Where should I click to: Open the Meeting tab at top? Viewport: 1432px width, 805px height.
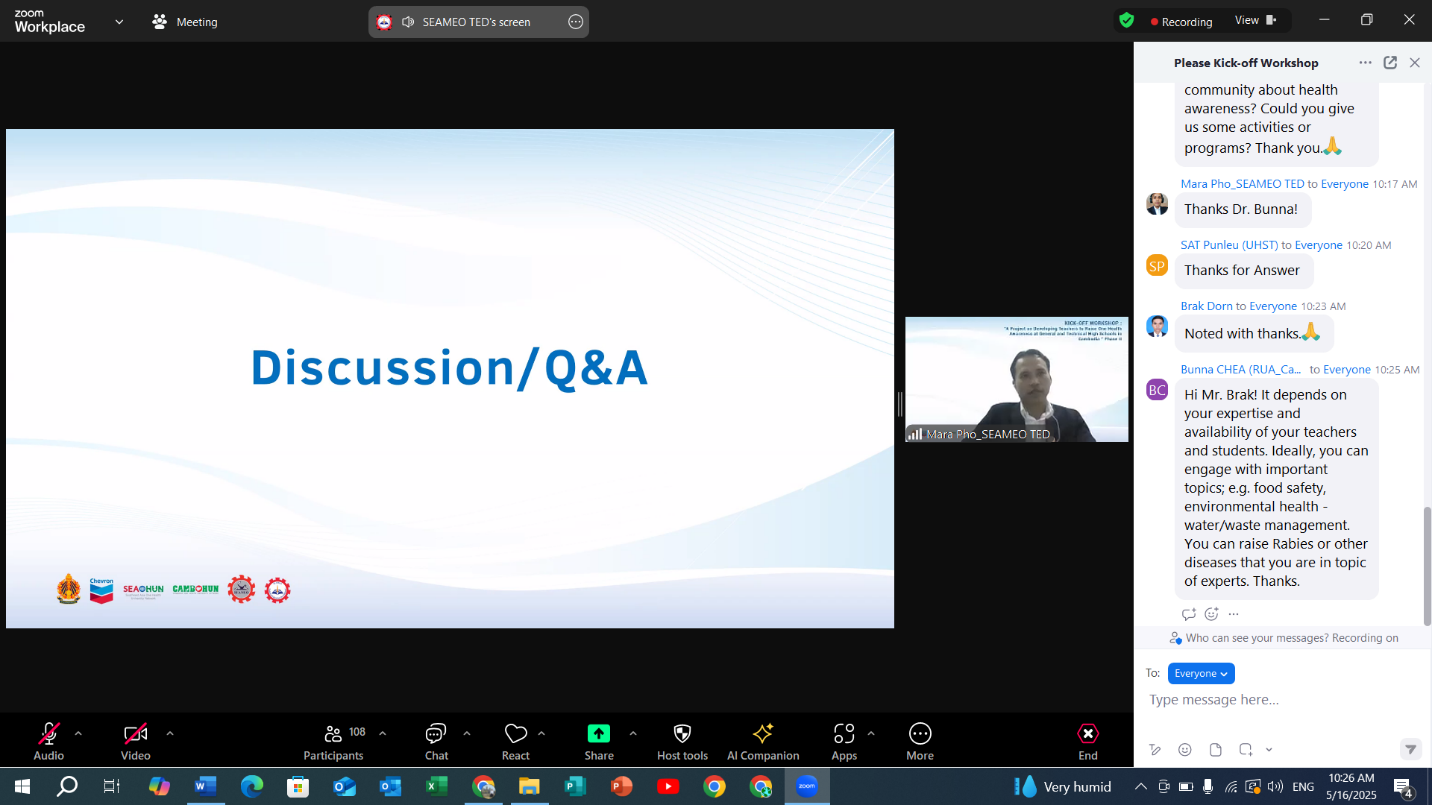[185, 22]
